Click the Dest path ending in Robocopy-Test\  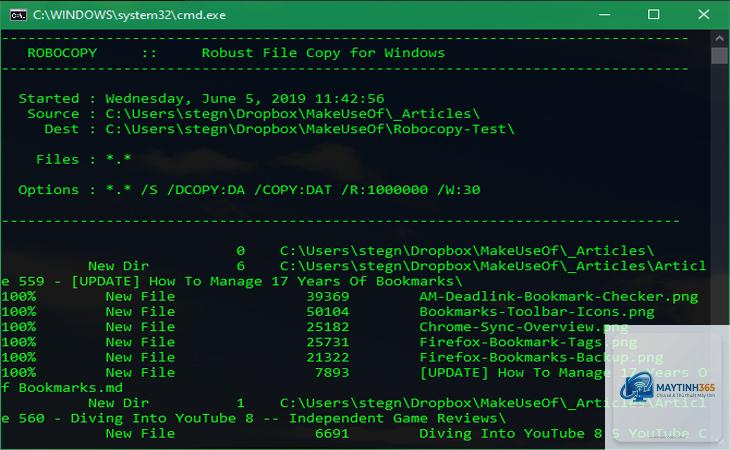pos(310,129)
